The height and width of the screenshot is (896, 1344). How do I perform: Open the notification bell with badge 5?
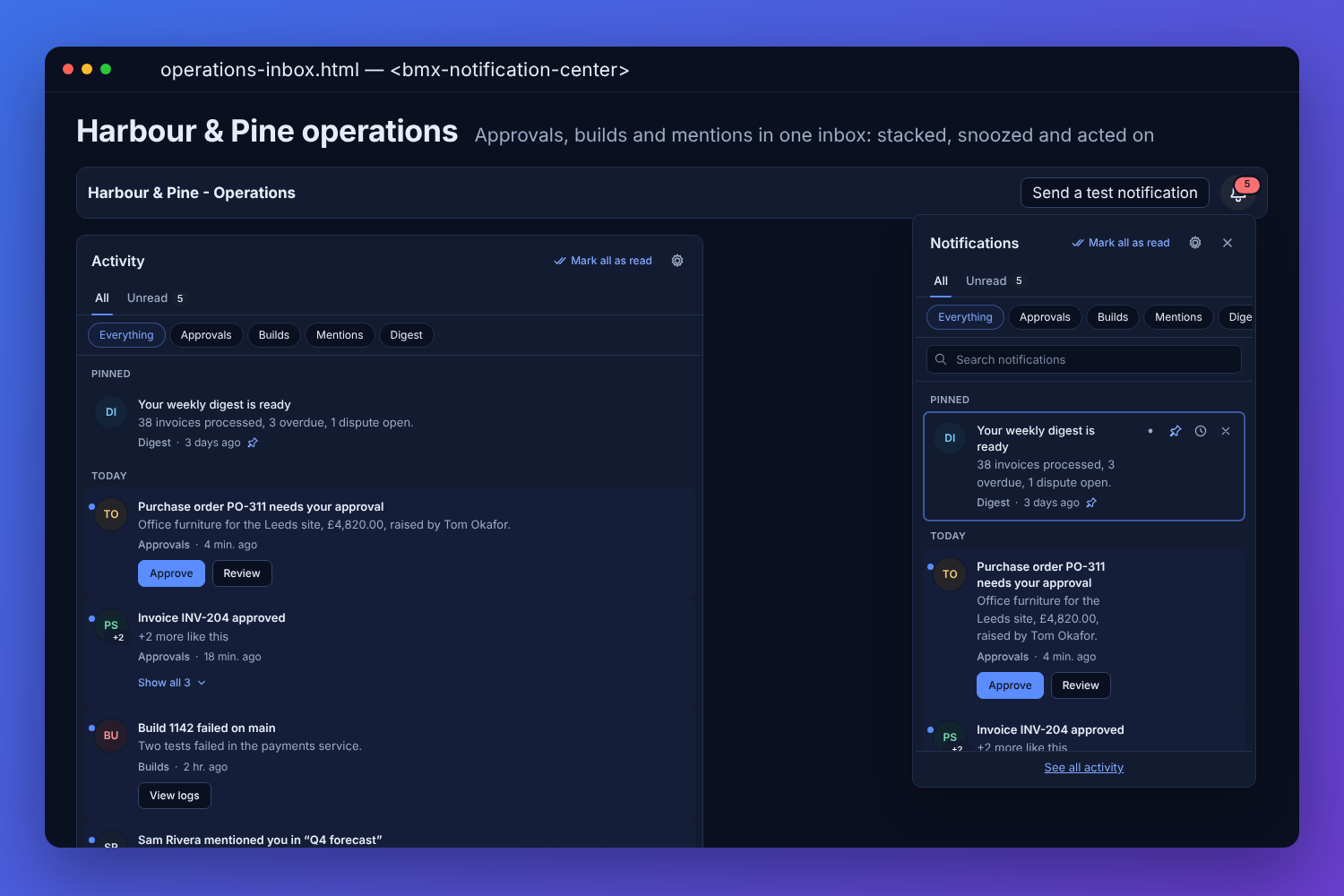click(x=1237, y=193)
